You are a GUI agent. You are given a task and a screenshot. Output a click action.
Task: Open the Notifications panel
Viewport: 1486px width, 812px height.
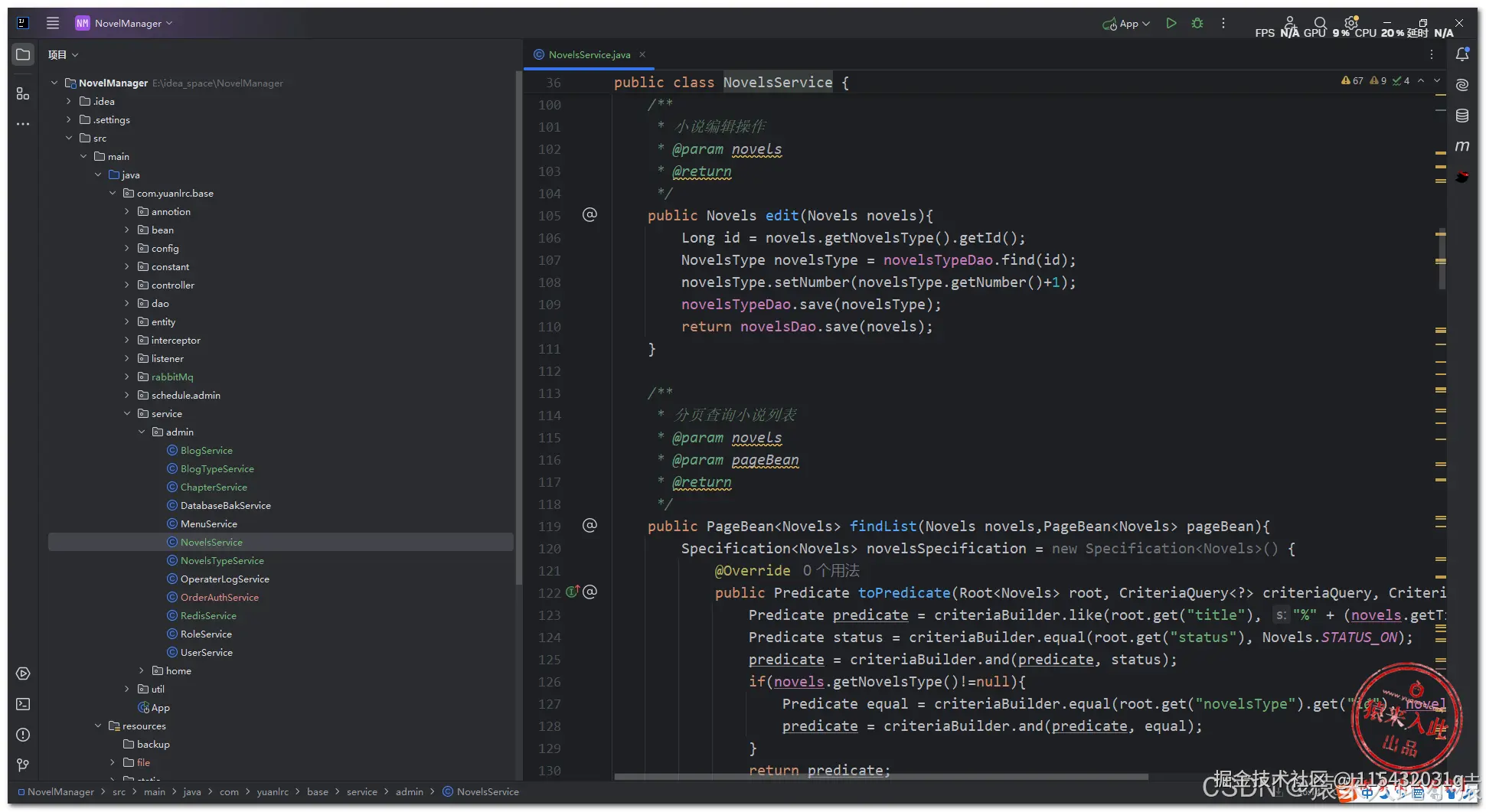point(1462,54)
